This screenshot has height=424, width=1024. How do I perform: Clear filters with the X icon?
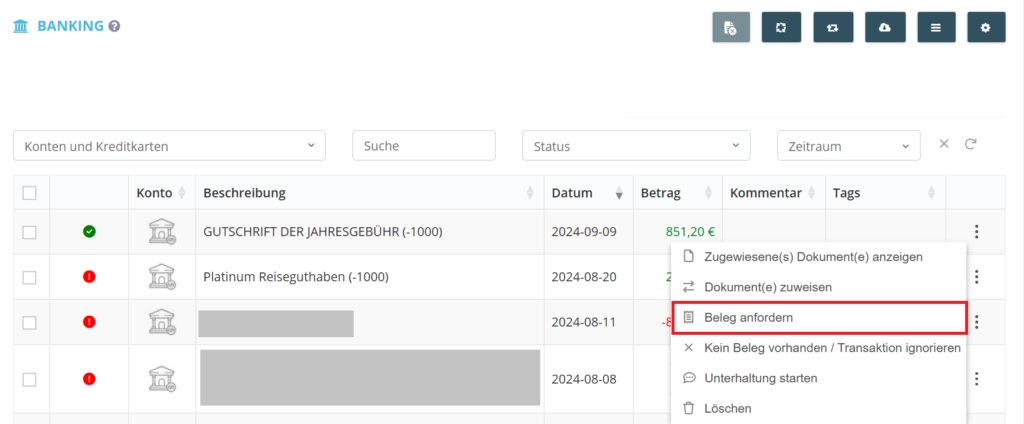(944, 144)
